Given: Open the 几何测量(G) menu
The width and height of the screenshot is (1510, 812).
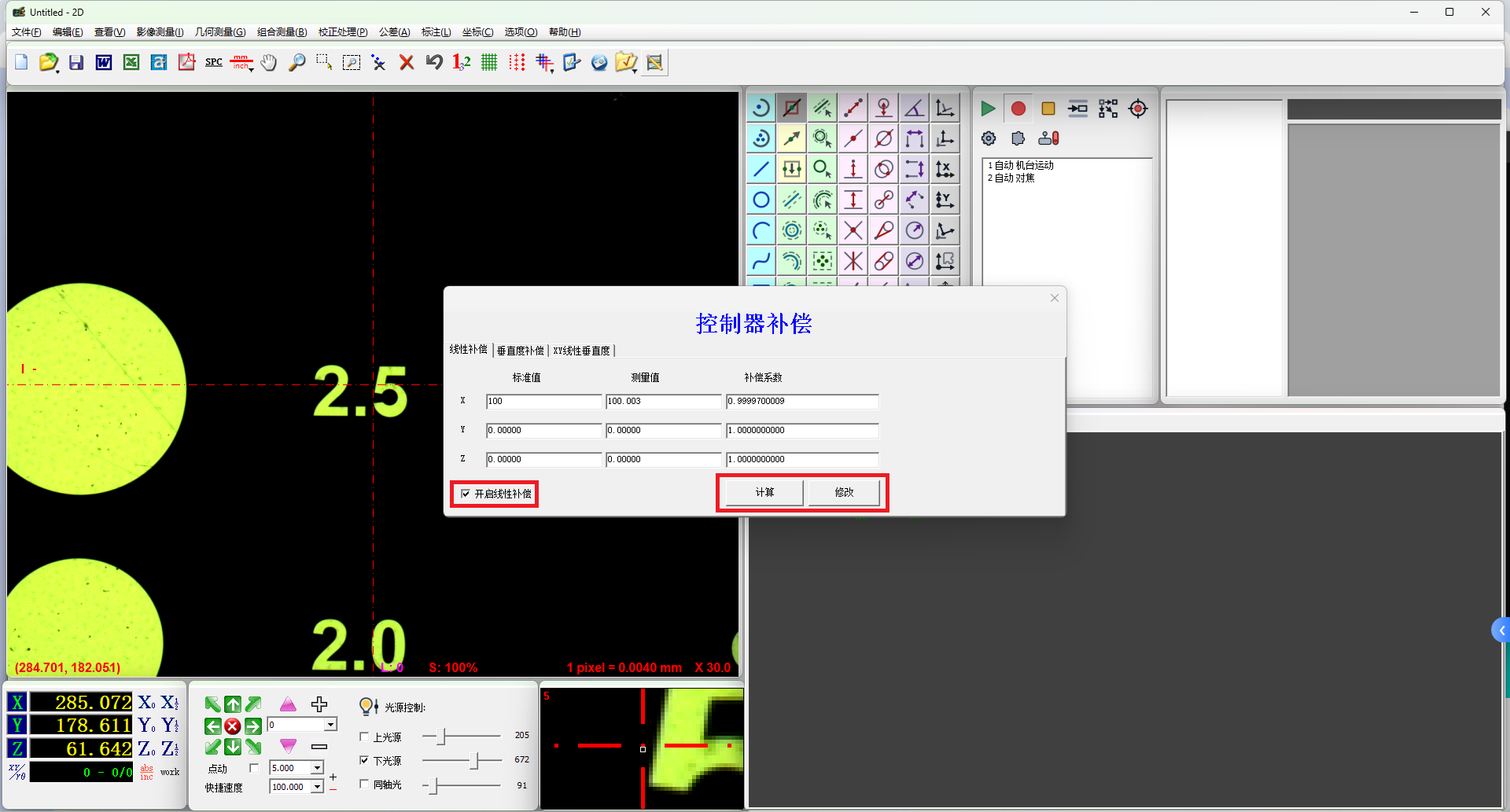Looking at the screenshot, I should click(x=220, y=32).
